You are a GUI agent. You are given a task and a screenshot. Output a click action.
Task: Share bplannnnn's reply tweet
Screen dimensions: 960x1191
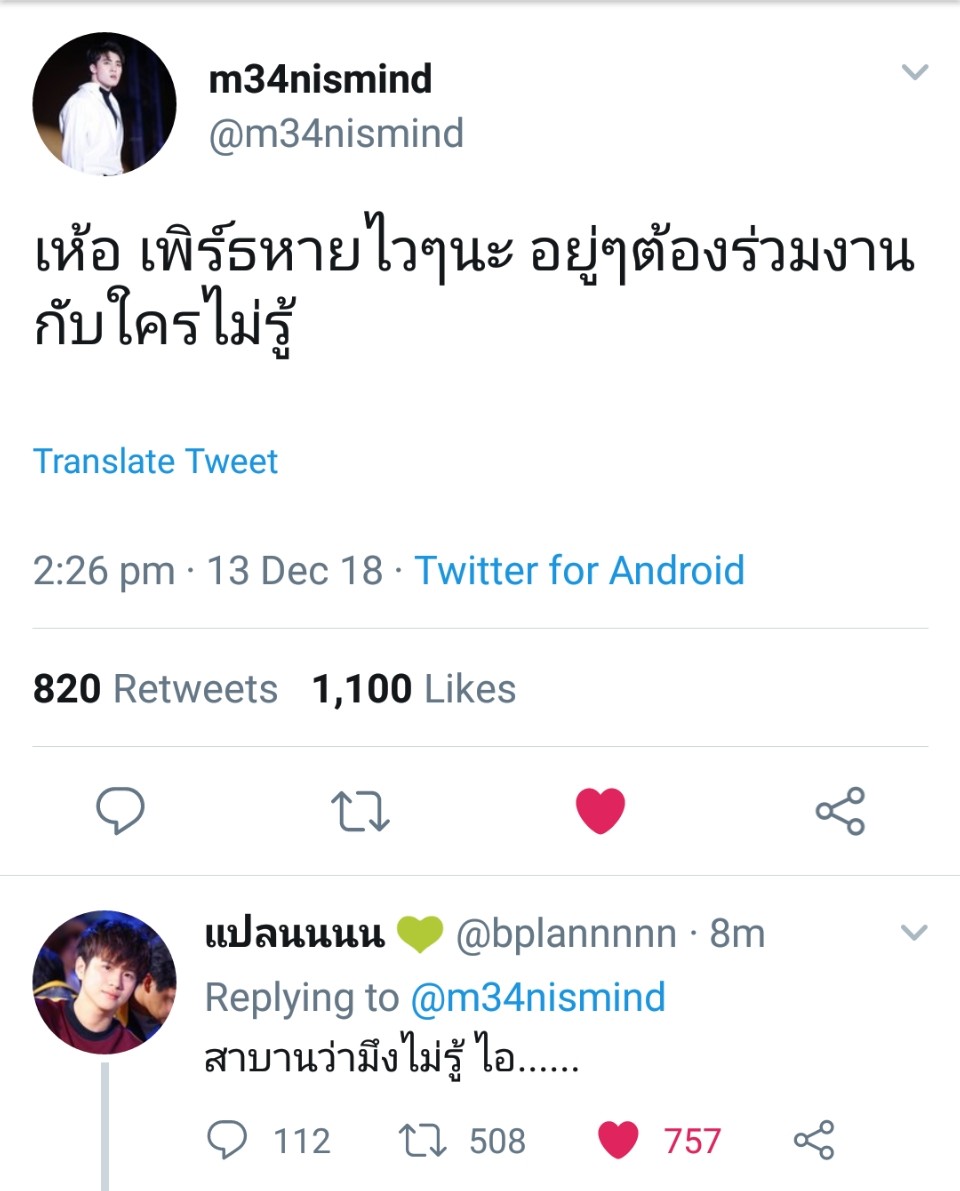click(813, 1140)
